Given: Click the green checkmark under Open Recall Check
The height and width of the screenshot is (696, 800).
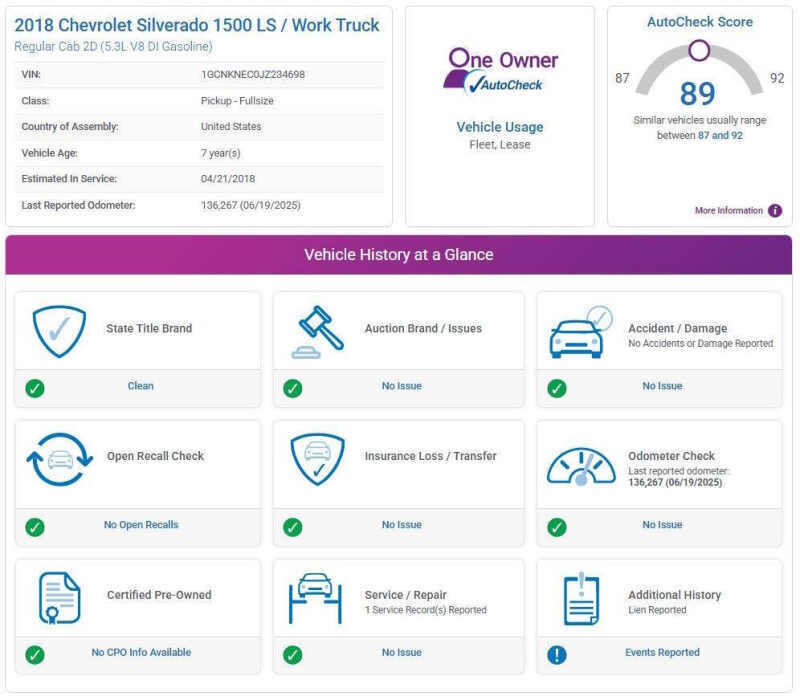Looking at the screenshot, I should pos(35,526).
